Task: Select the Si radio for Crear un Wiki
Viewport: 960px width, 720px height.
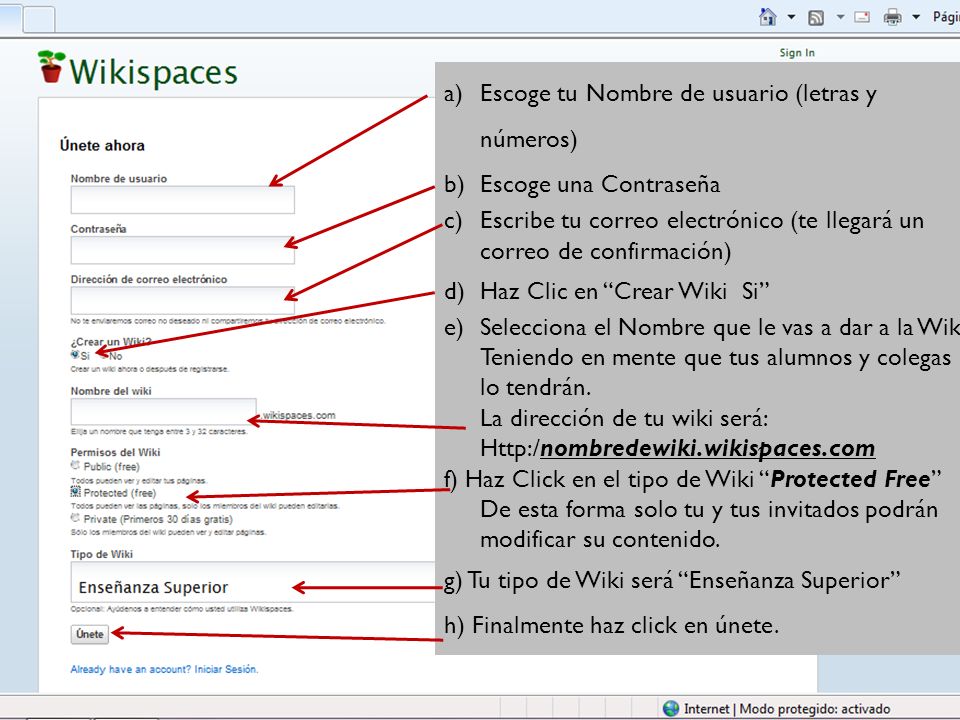Action: pyautogui.click(x=75, y=354)
